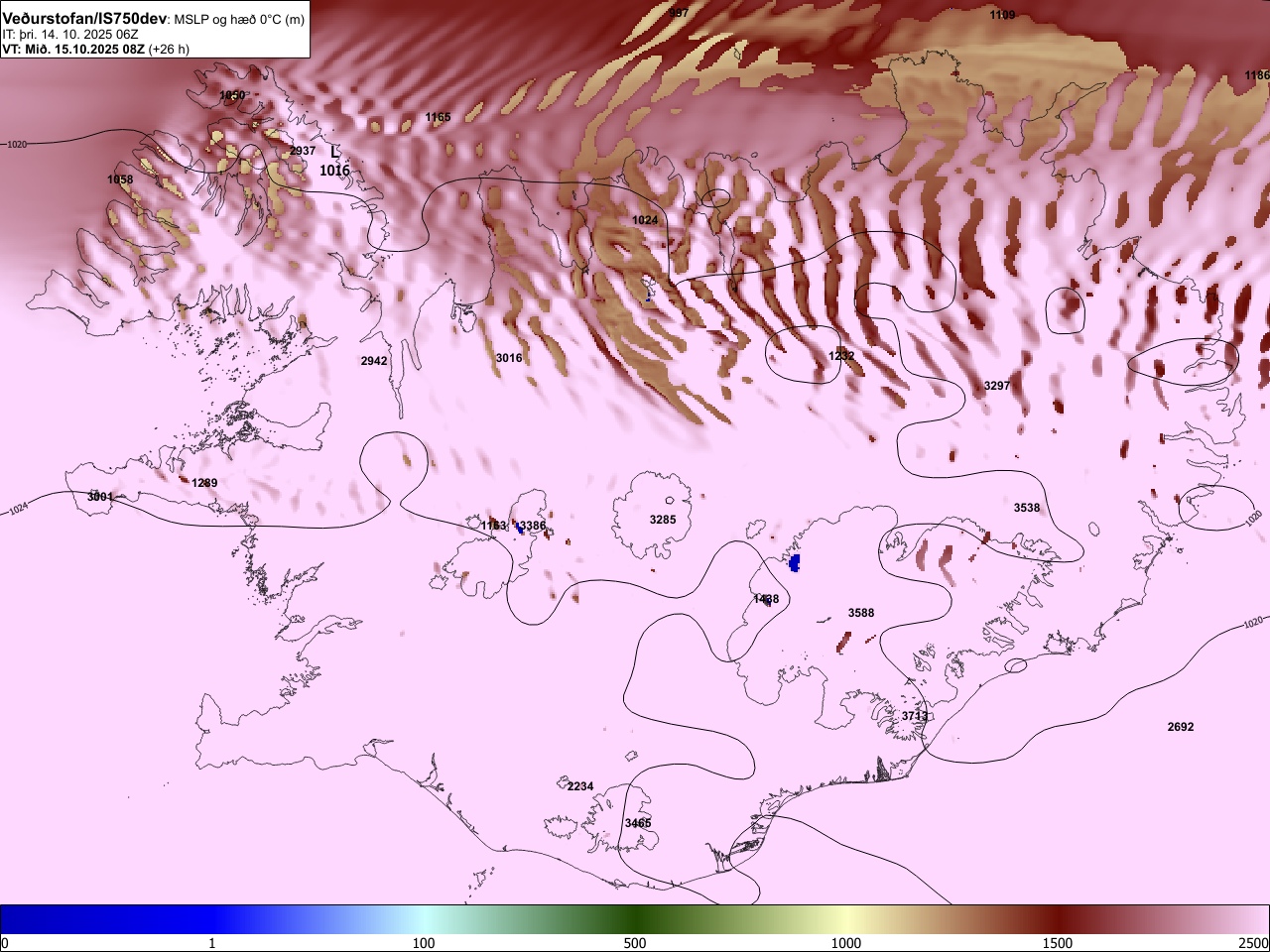Click the 3465 height value
Image resolution: width=1270 pixels, height=952 pixels.
point(638,823)
